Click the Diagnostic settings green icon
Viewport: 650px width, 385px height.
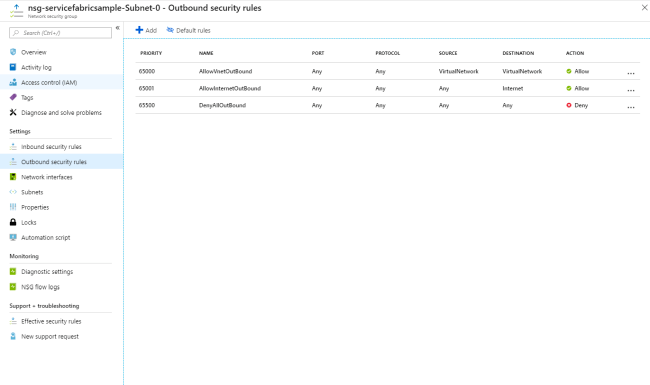(x=13, y=271)
